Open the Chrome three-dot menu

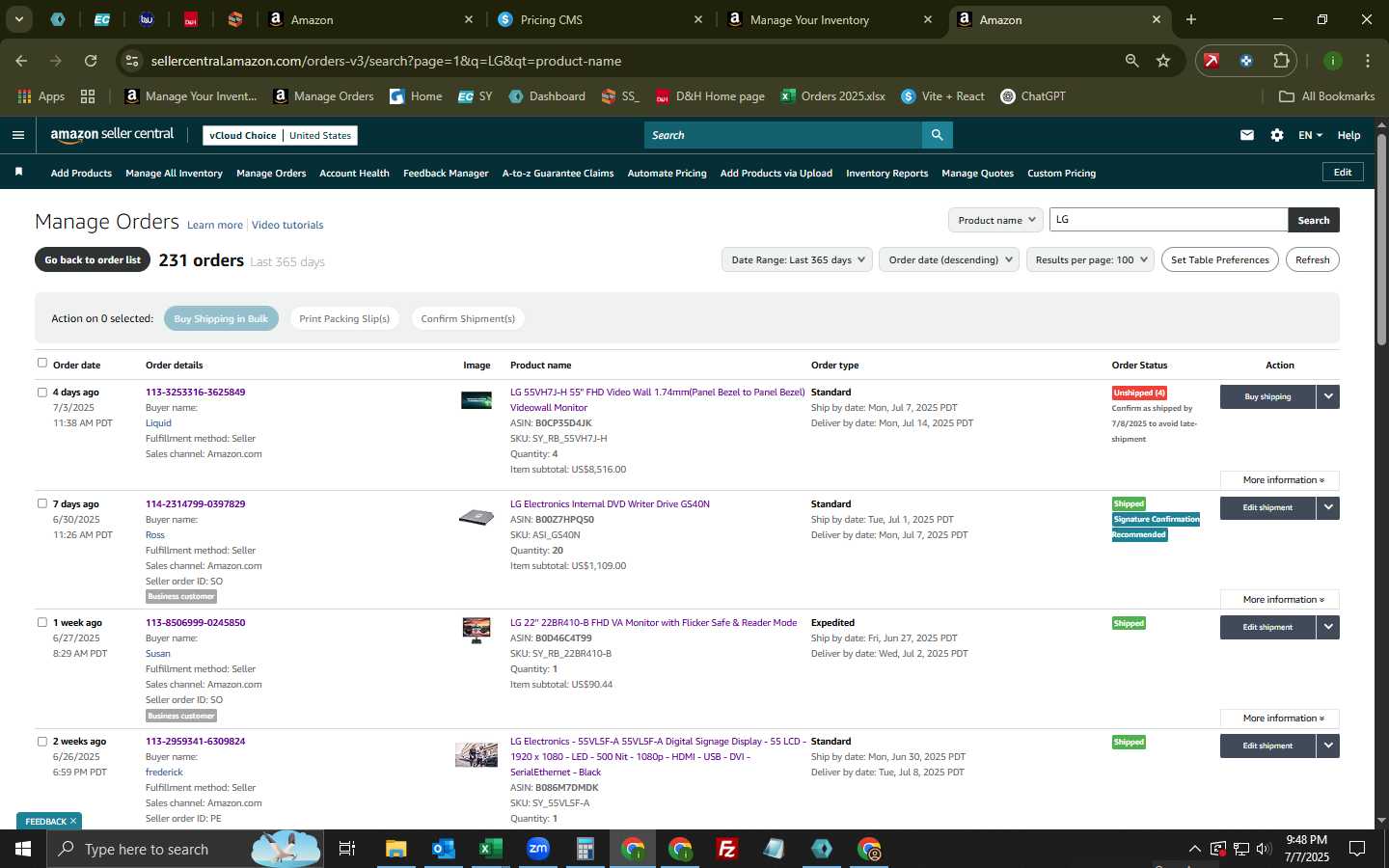(x=1368, y=61)
